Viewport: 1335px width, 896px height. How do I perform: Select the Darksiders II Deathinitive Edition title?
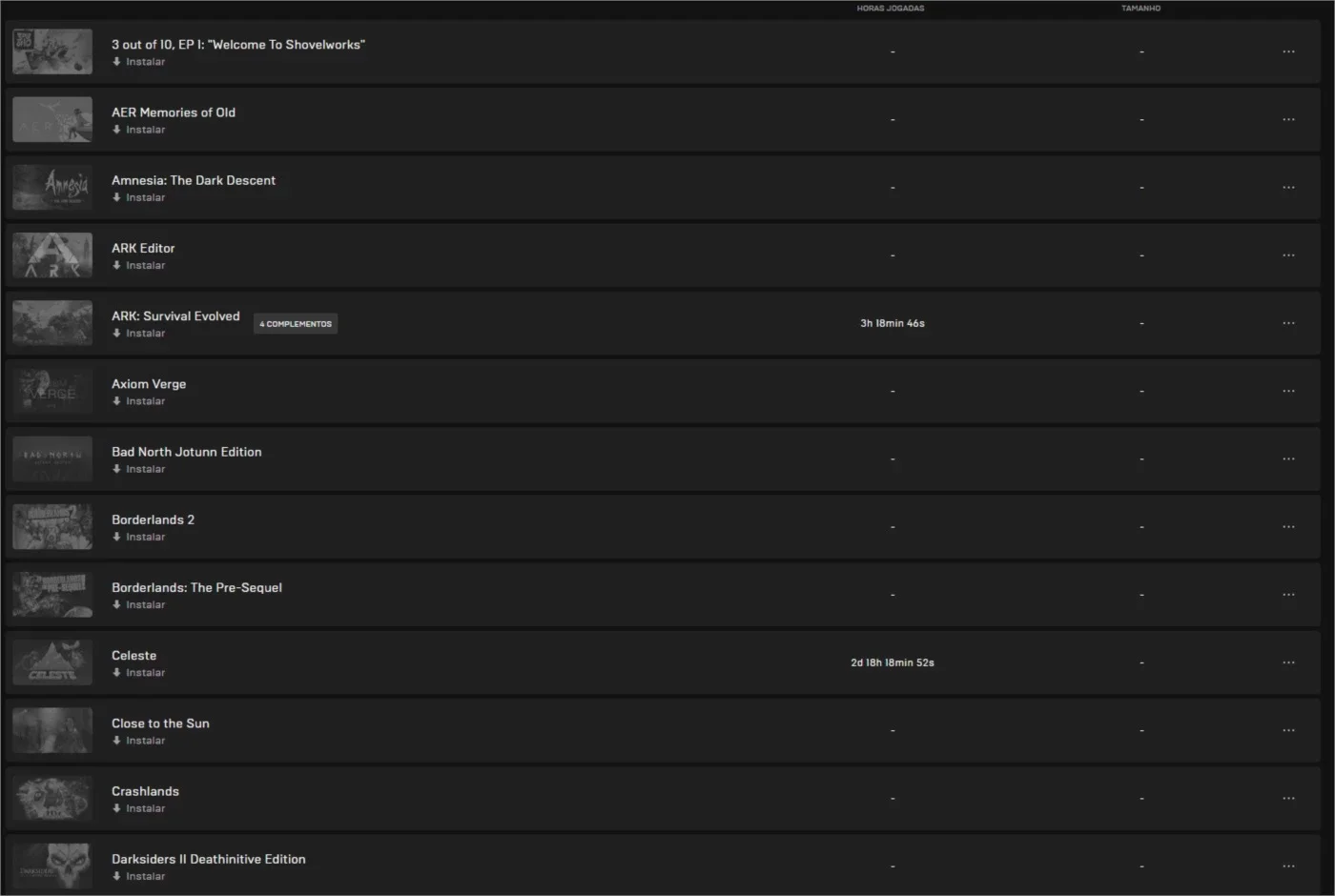tap(209, 860)
